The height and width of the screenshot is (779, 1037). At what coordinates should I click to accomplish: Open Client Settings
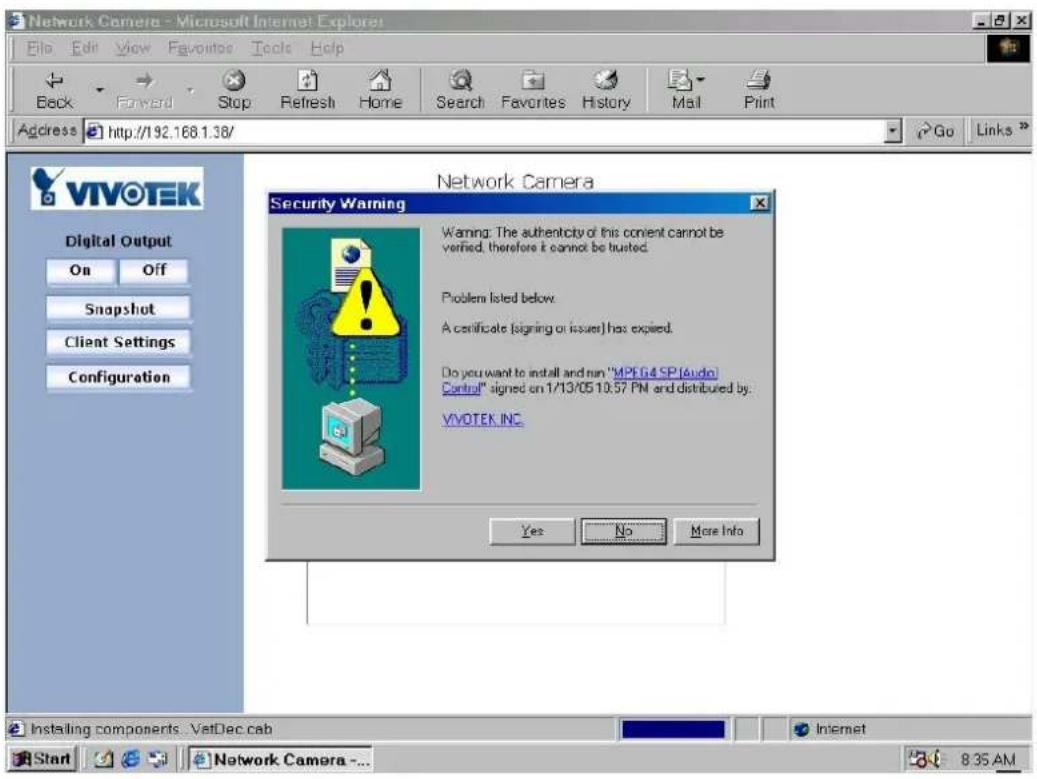click(x=119, y=342)
